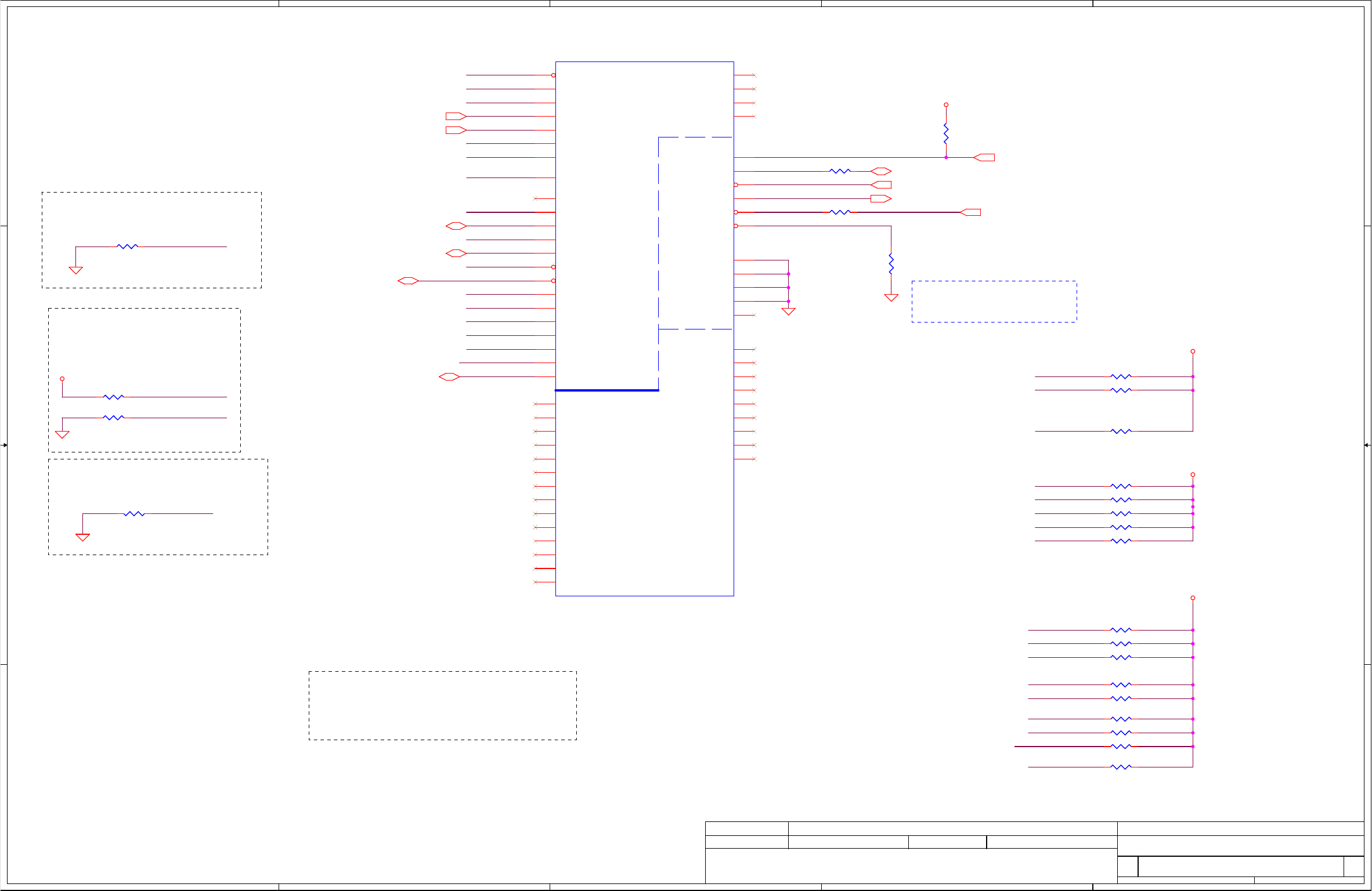Select resistor in bottommost left dashed box
Screen dimensions: 1372x891
(134, 513)
